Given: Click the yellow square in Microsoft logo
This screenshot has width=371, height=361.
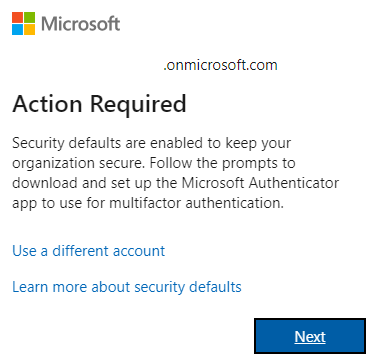Looking at the screenshot, I should click(x=29, y=30).
